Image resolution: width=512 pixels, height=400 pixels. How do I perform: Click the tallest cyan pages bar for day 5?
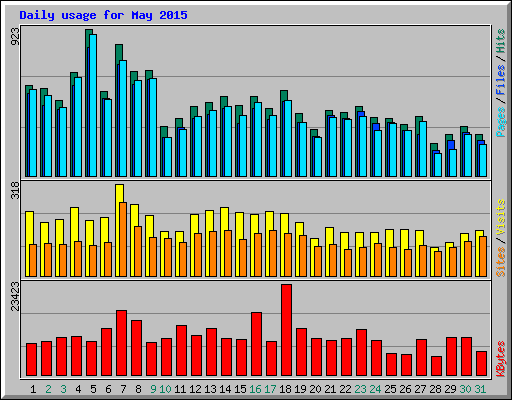click(x=93, y=105)
